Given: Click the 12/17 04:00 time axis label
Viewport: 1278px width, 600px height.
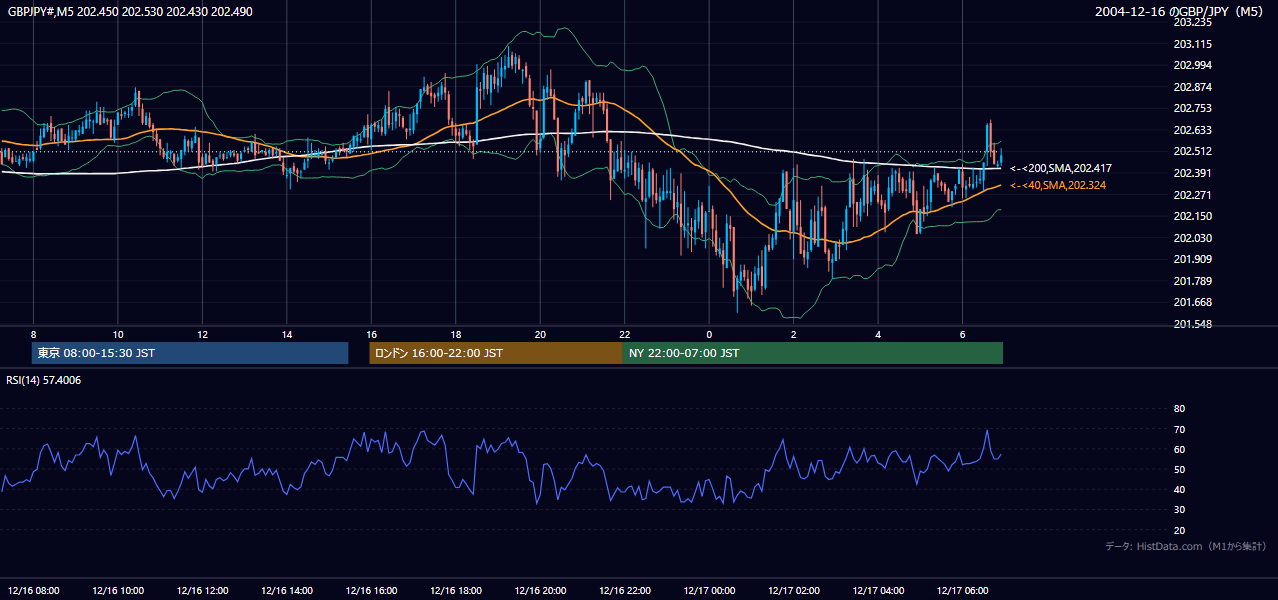Looking at the screenshot, I should click(878, 590).
